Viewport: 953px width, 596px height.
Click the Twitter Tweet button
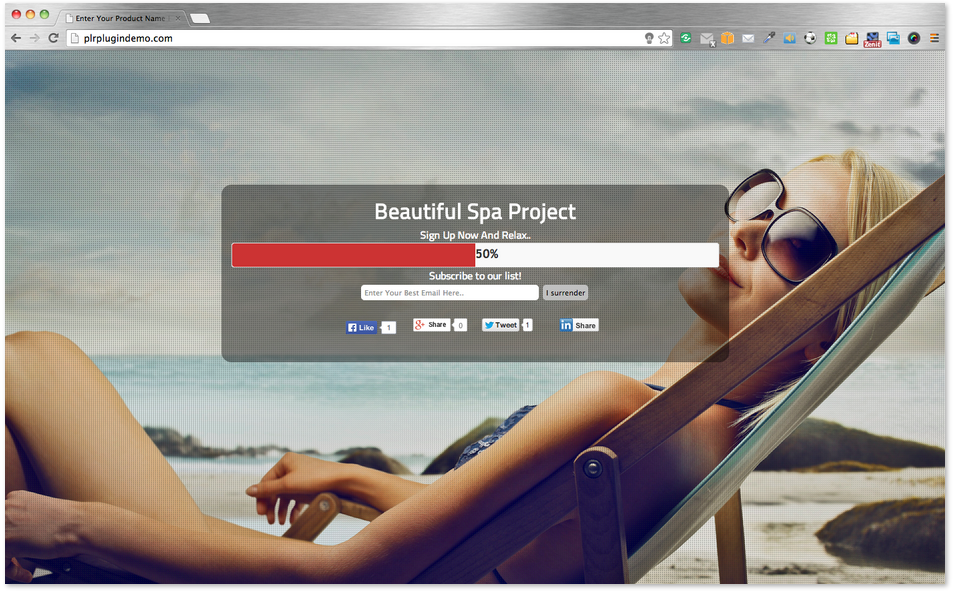click(x=500, y=325)
